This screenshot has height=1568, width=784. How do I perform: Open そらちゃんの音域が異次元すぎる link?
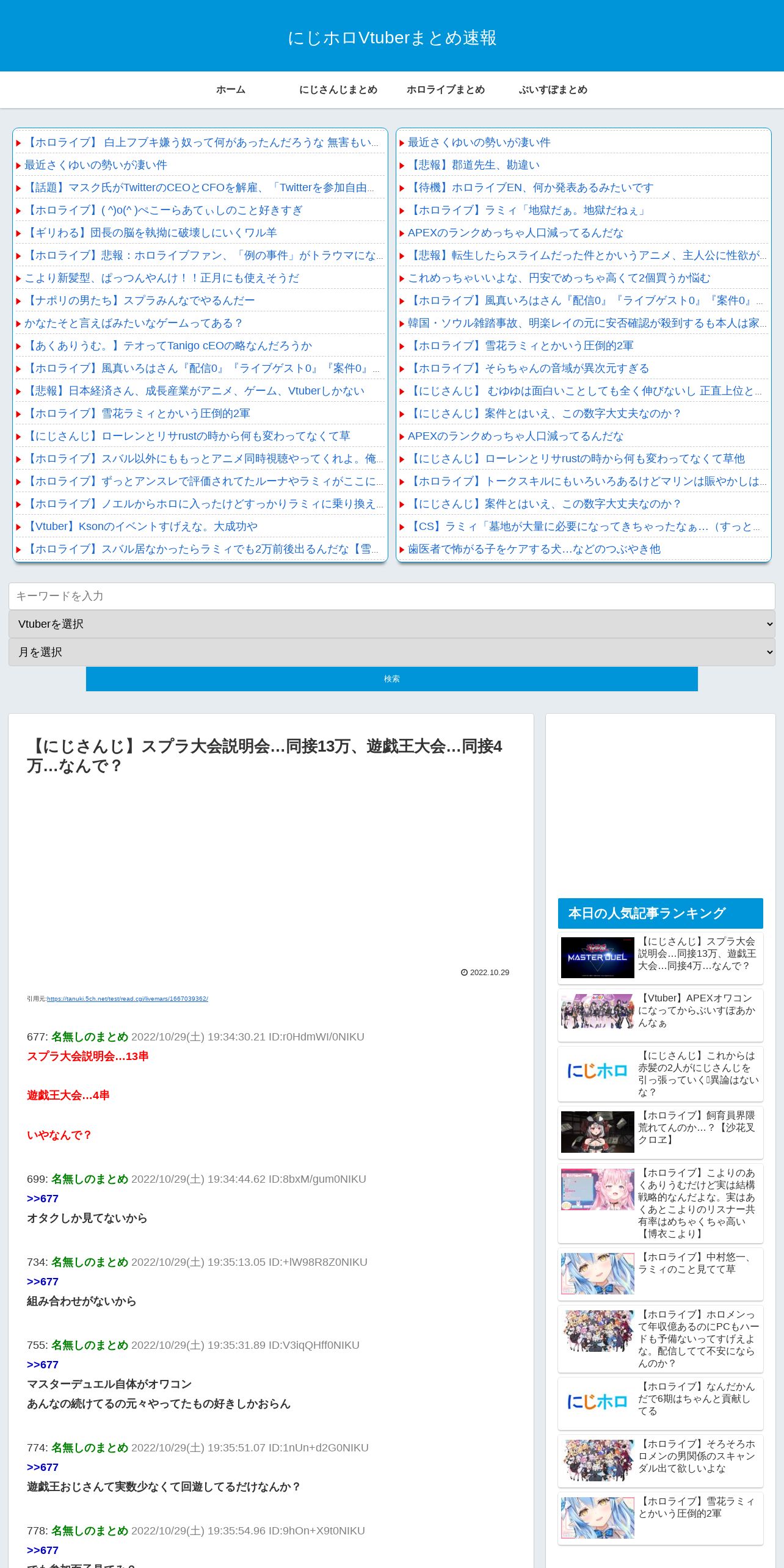click(529, 368)
